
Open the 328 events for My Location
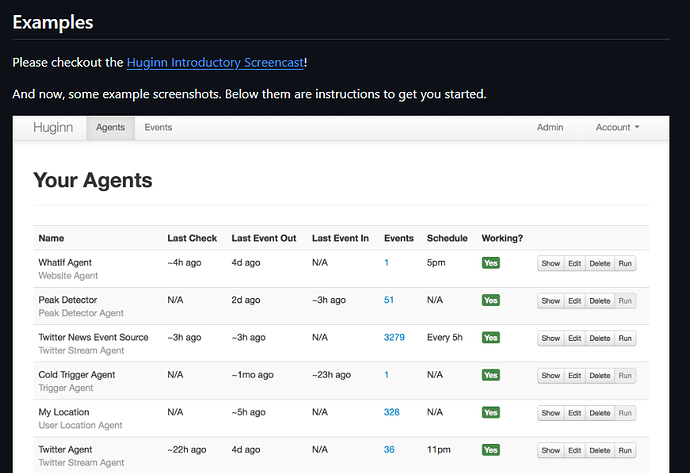[391, 412]
